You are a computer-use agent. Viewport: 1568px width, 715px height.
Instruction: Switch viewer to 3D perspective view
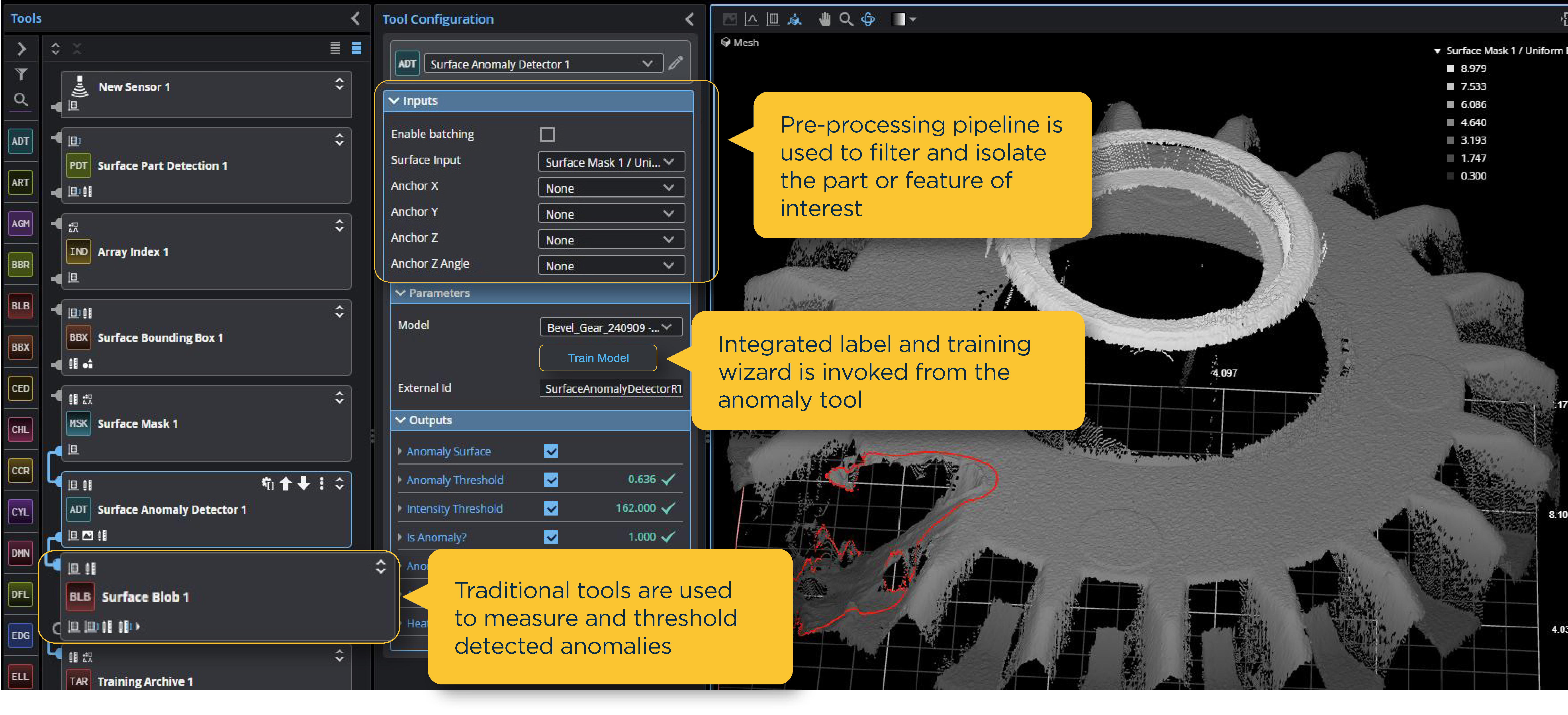794,20
